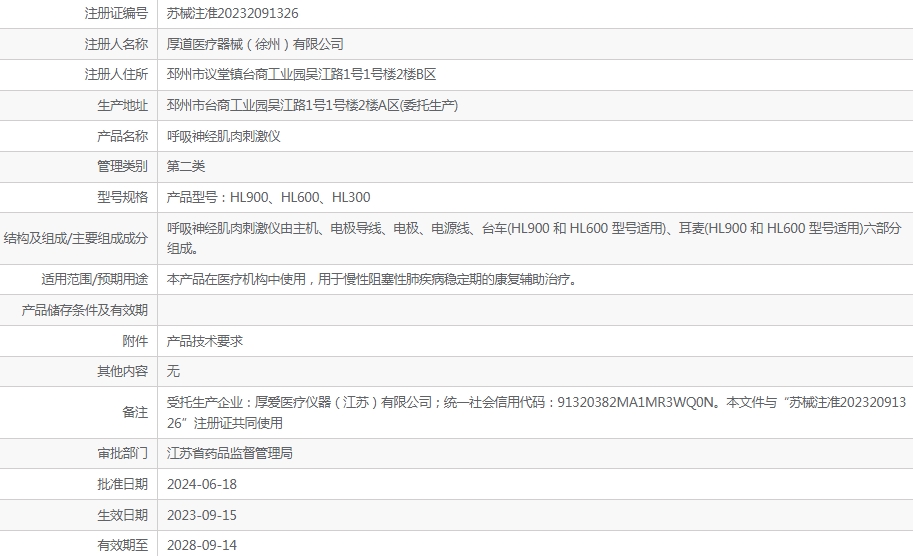This screenshot has width=913, height=556.
Task: Select the label 适用范围/预期用途
Action: click(x=94, y=279)
